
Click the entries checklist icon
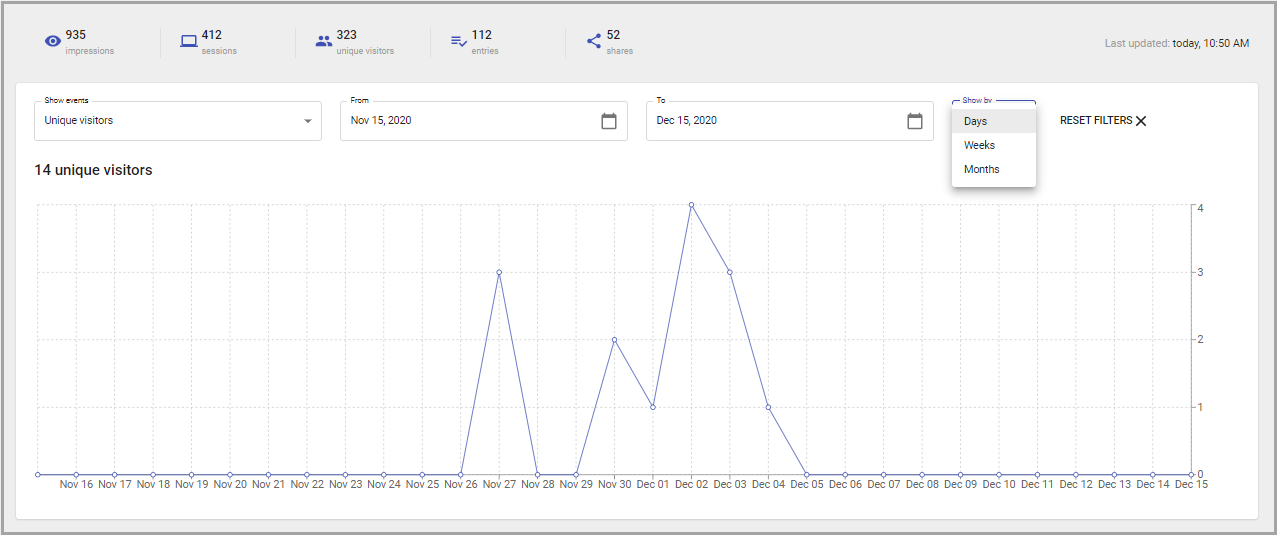(x=458, y=41)
